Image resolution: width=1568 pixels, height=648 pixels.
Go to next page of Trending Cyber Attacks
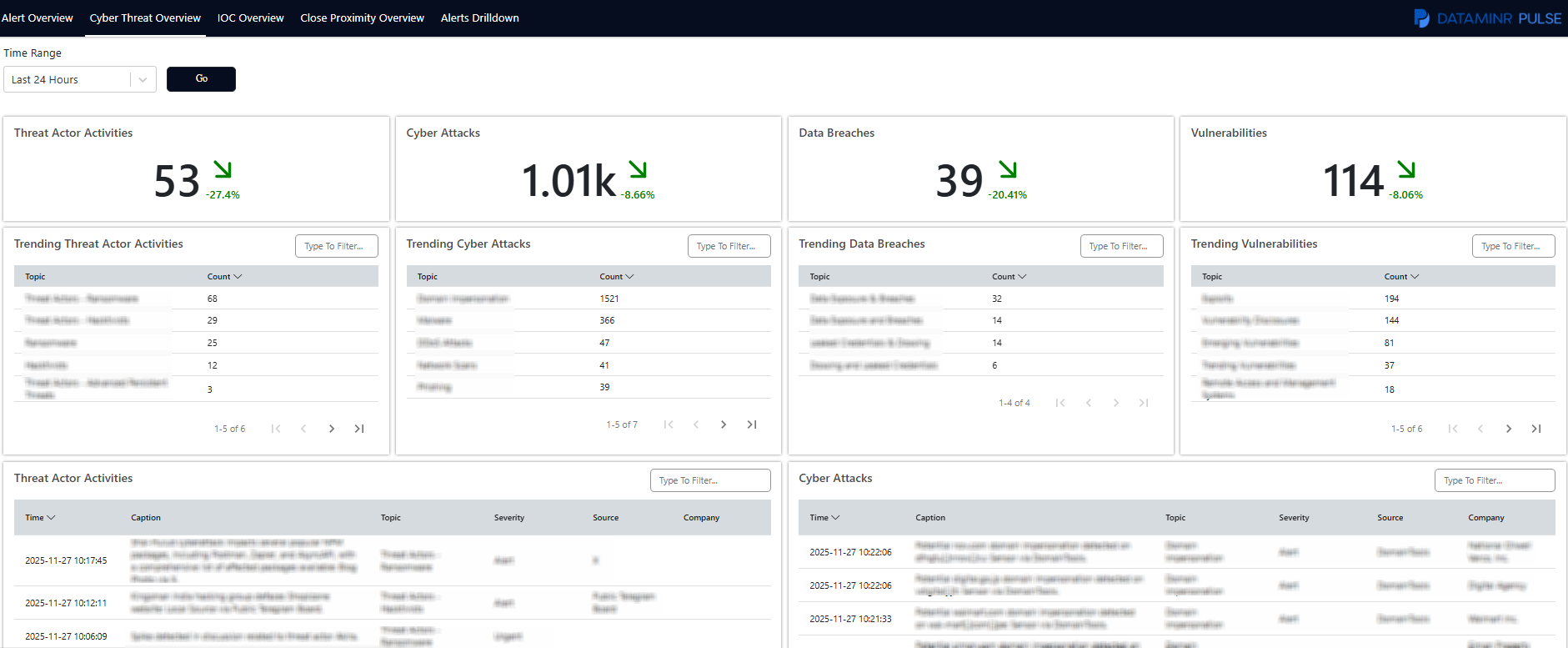tap(724, 424)
